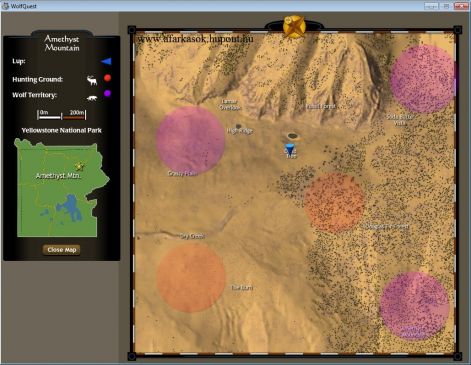471x365 pixels.
Task: Click the Lamar Overlook map label
Action: [x=230, y=104]
